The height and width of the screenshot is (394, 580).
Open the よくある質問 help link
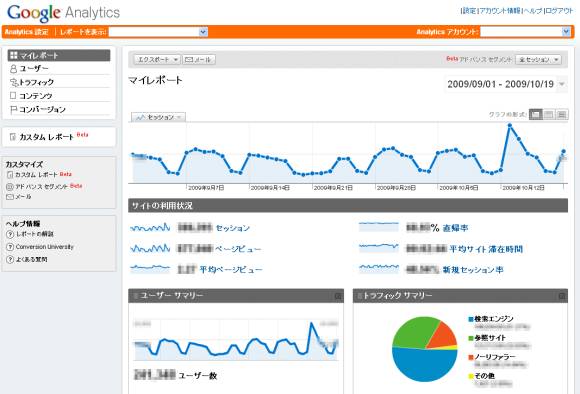31,259
